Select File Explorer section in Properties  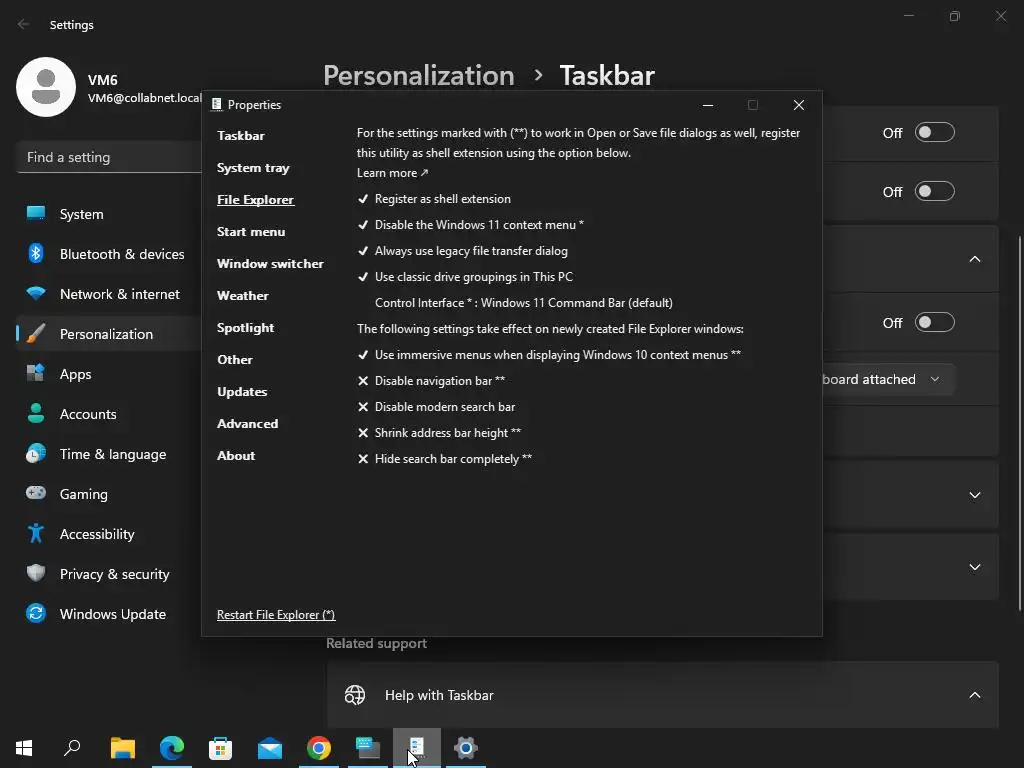click(255, 200)
